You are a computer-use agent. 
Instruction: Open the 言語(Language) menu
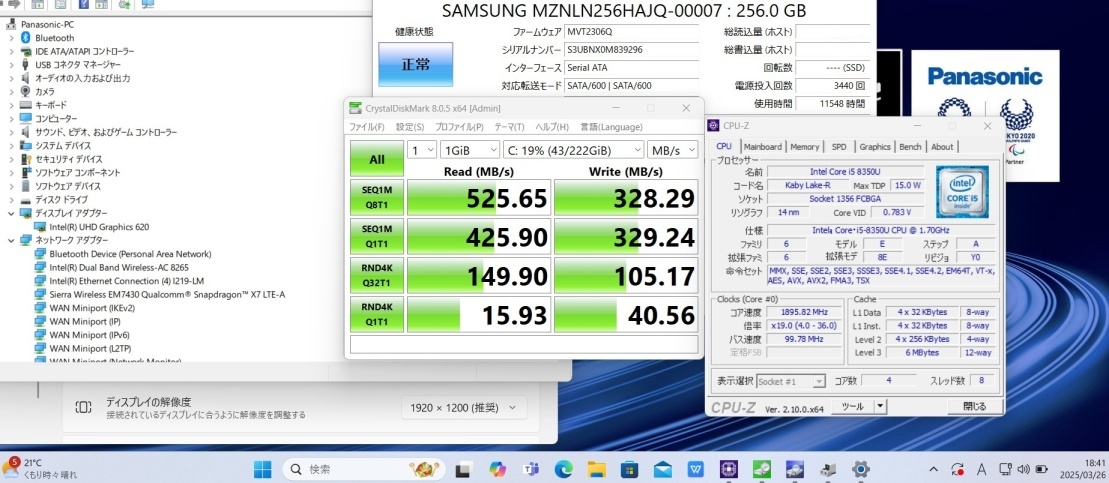(611, 127)
